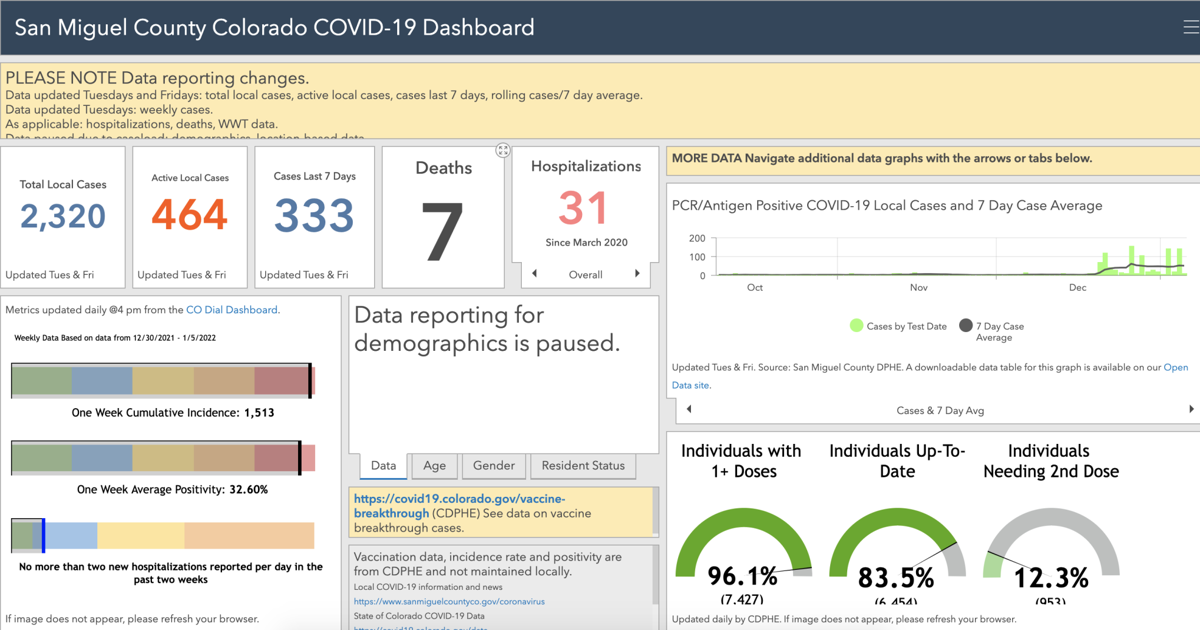Follow the covid19.colorado.gov vaccine-breakthrough link
The width and height of the screenshot is (1200, 630).
click(x=459, y=506)
